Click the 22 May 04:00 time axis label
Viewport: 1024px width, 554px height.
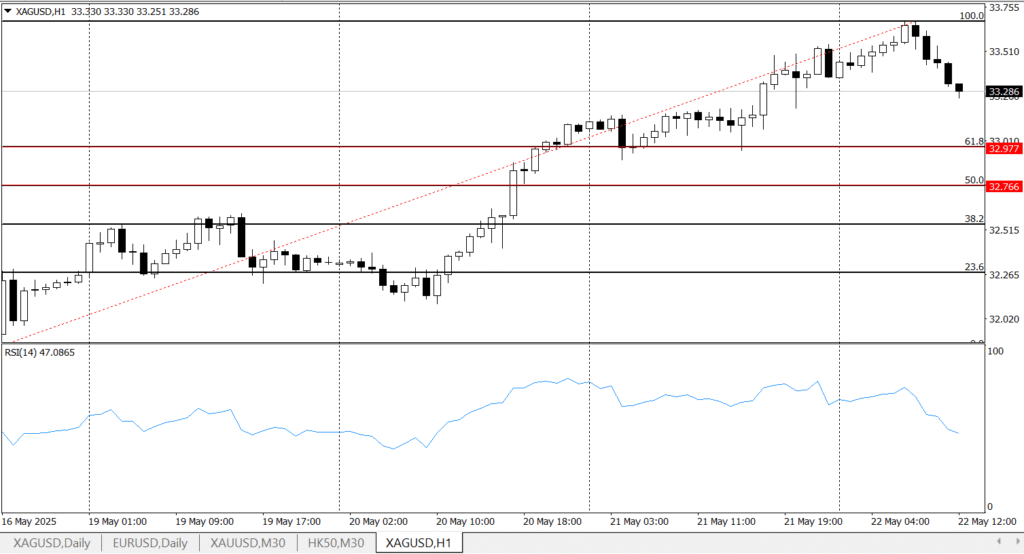coord(902,521)
